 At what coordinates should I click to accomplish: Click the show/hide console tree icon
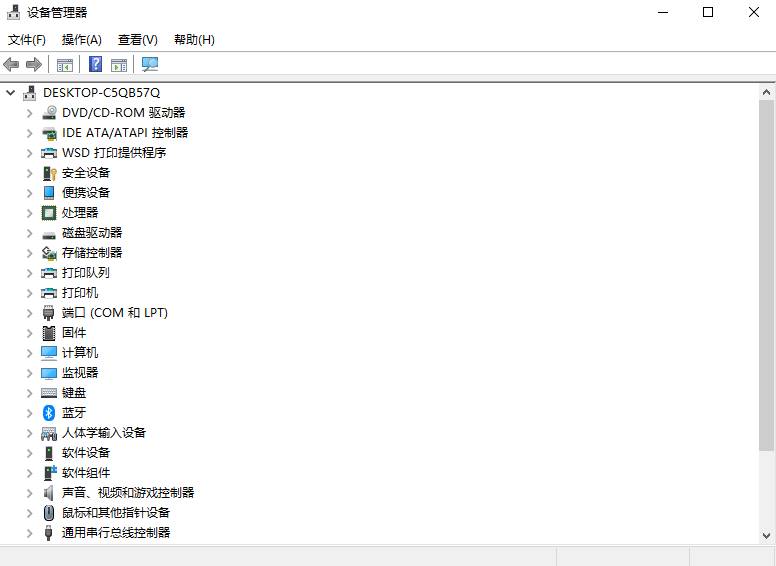pos(65,64)
